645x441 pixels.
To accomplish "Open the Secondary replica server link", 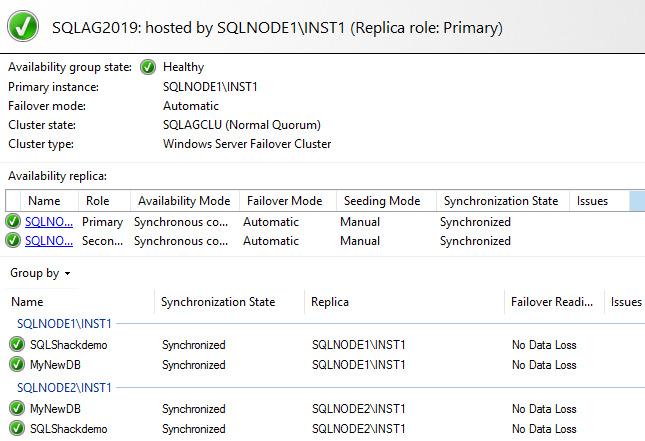I will point(49,241).
